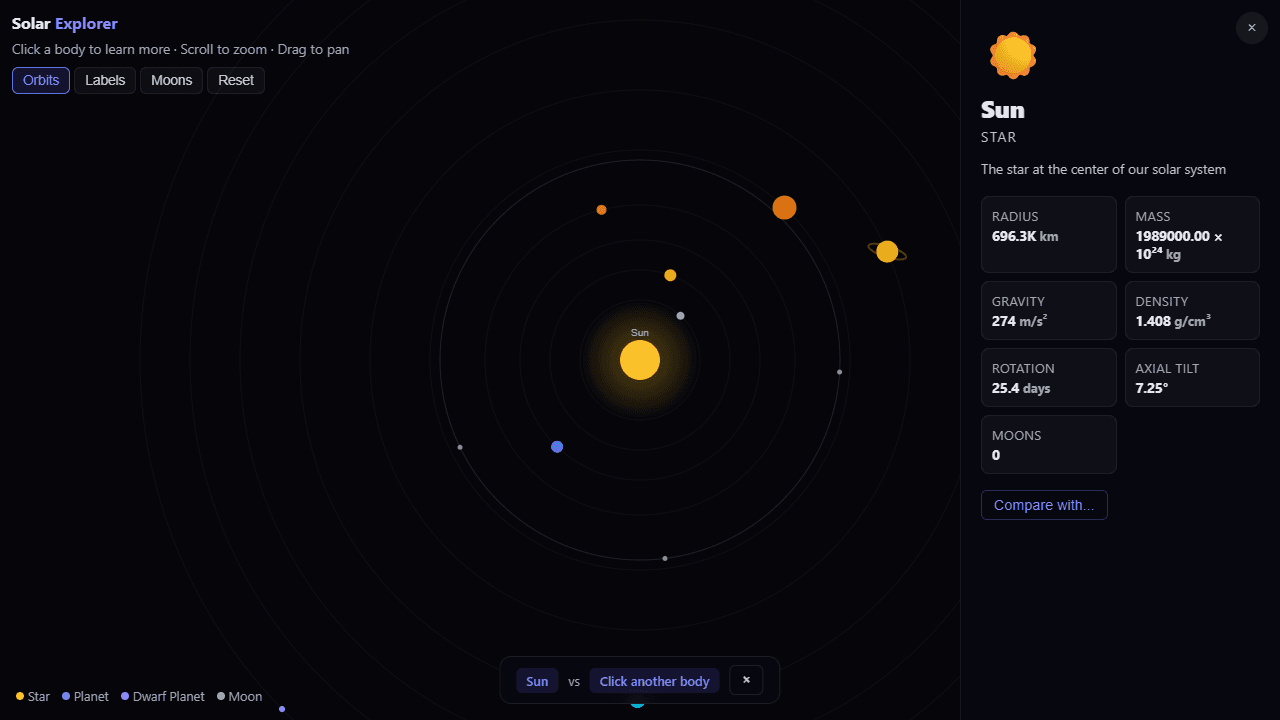
Task: Select the ringed Saturn planet
Action: (887, 252)
